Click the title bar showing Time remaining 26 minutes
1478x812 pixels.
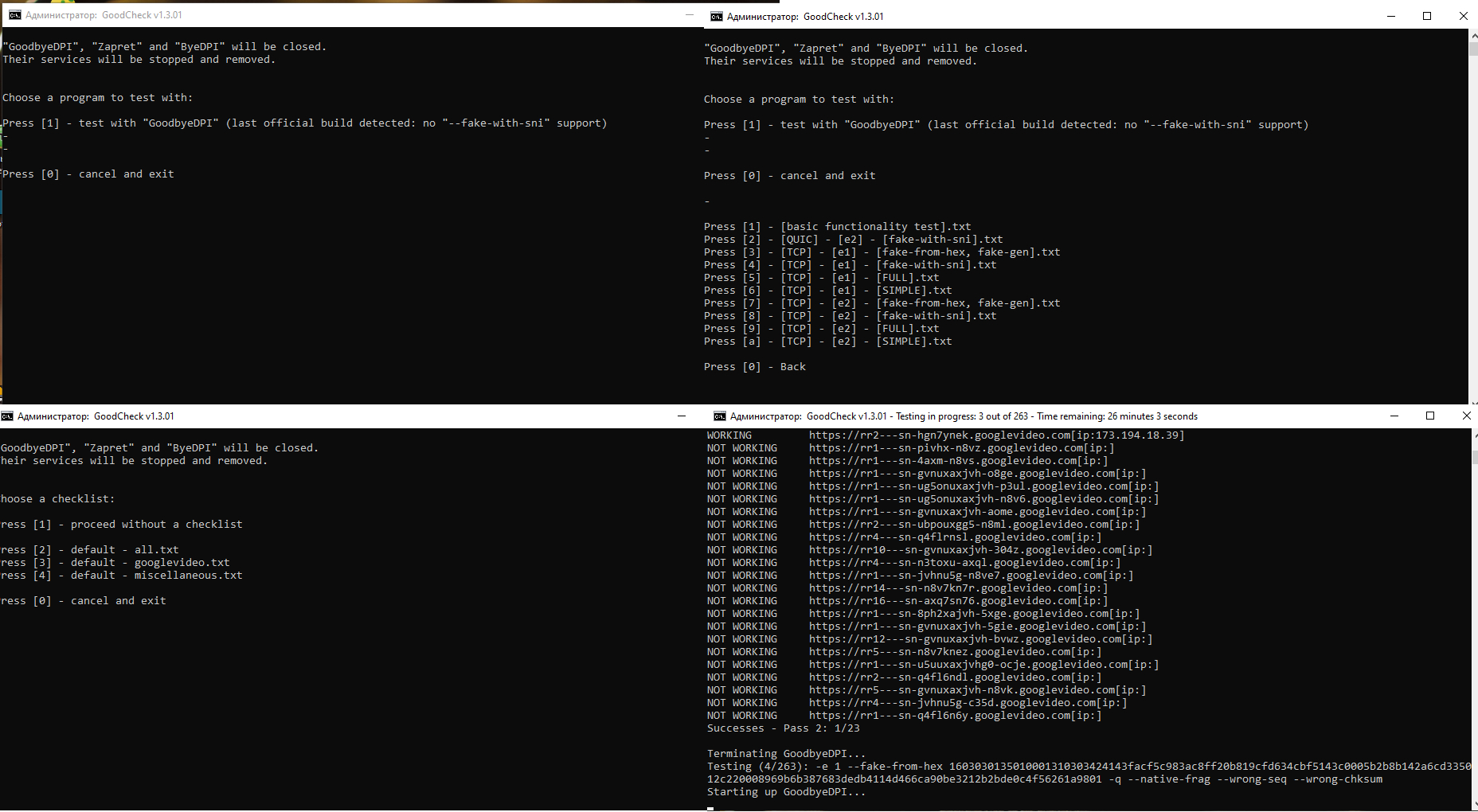coord(1035,416)
